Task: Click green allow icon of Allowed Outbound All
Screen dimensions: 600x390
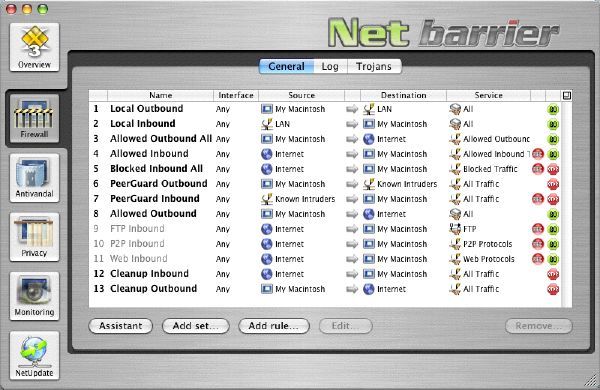Action: click(x=553, y=139)
